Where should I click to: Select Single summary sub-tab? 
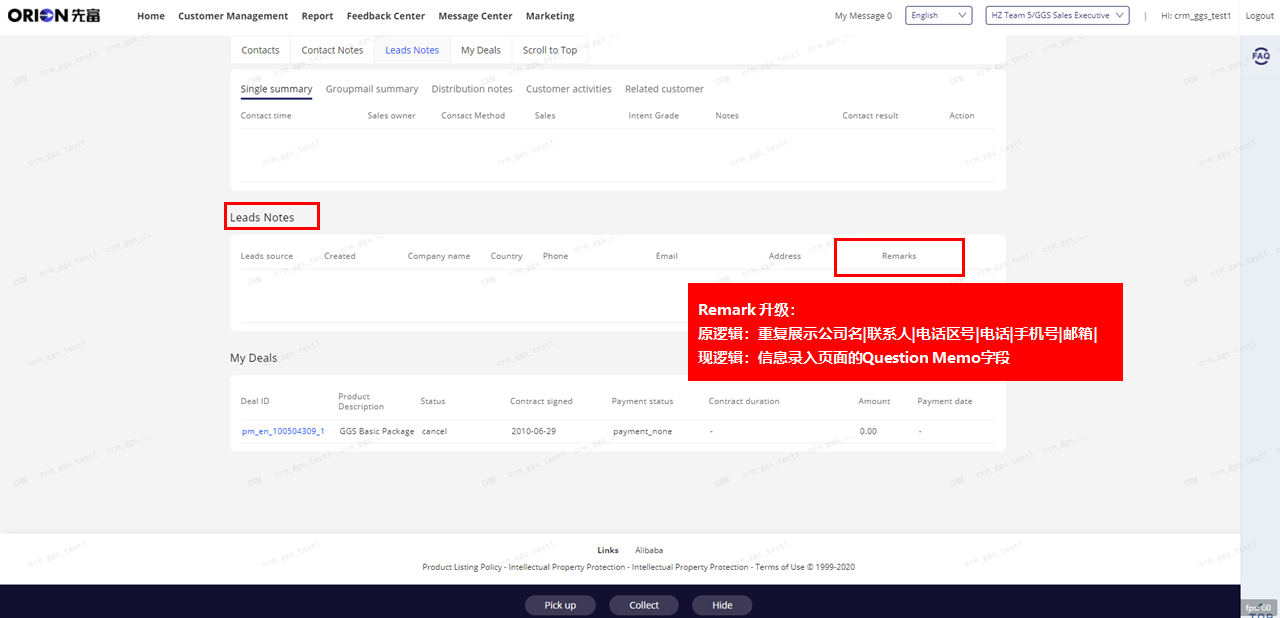pos(276,89)
